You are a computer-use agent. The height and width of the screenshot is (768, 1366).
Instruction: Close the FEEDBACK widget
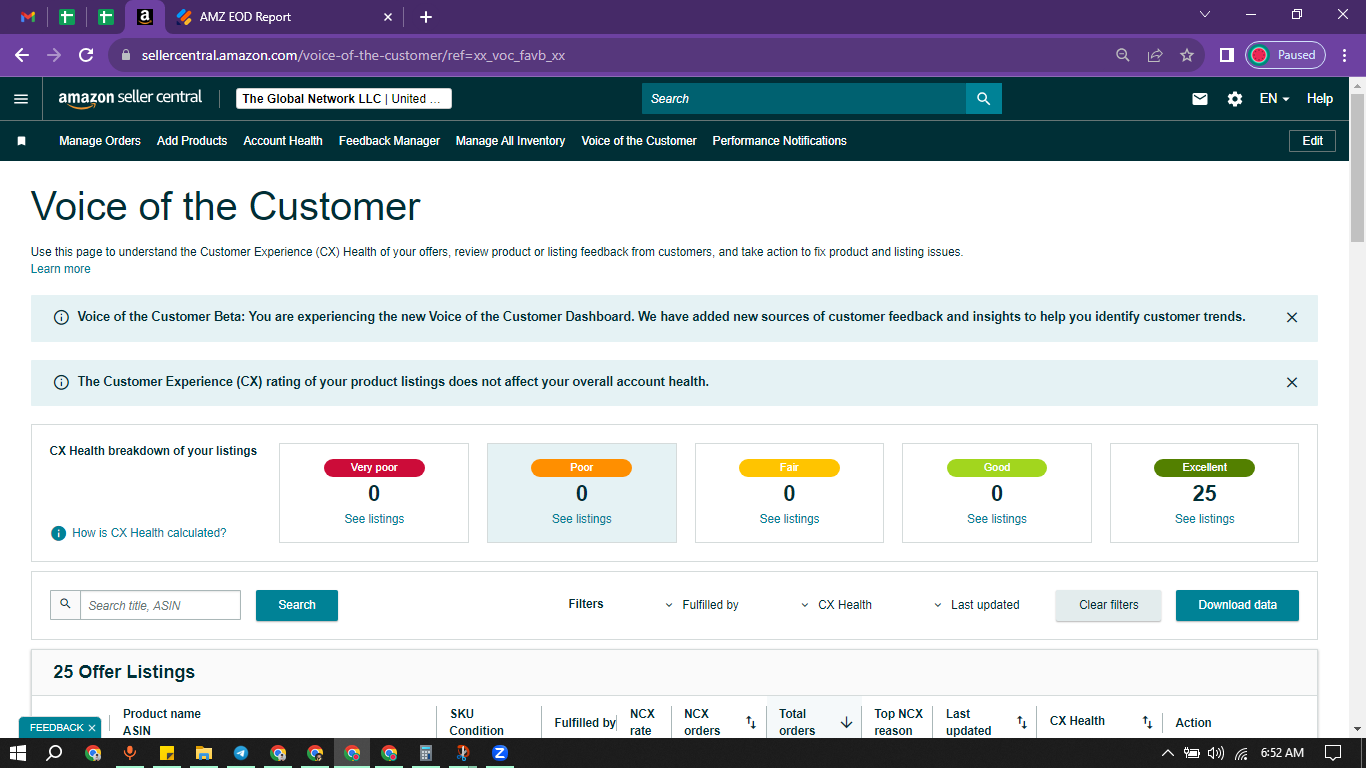tap(92, 728)
